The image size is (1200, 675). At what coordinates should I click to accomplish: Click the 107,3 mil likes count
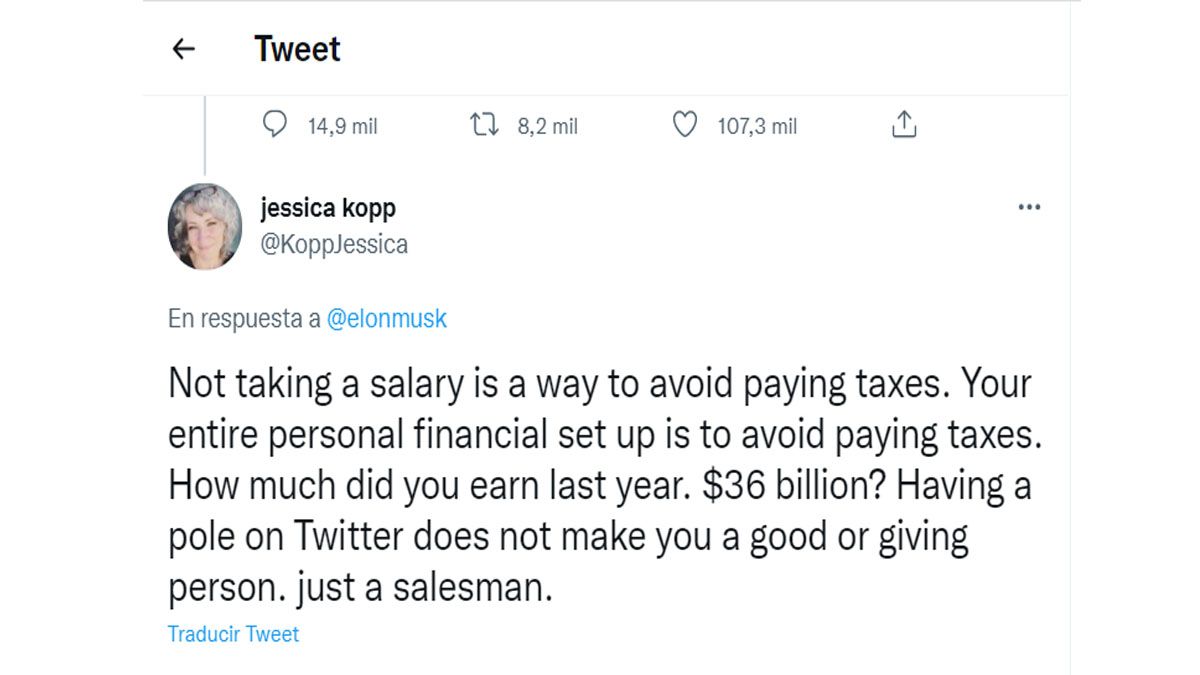[755, 125]
